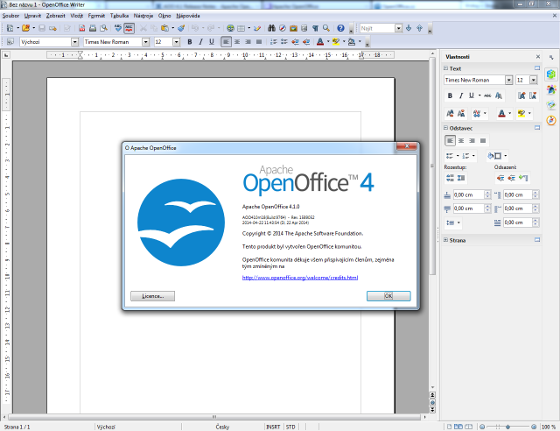The image size is (560, 431).
Task: Toggle INSRT insert mode in status bar
Action: point(273,427)
